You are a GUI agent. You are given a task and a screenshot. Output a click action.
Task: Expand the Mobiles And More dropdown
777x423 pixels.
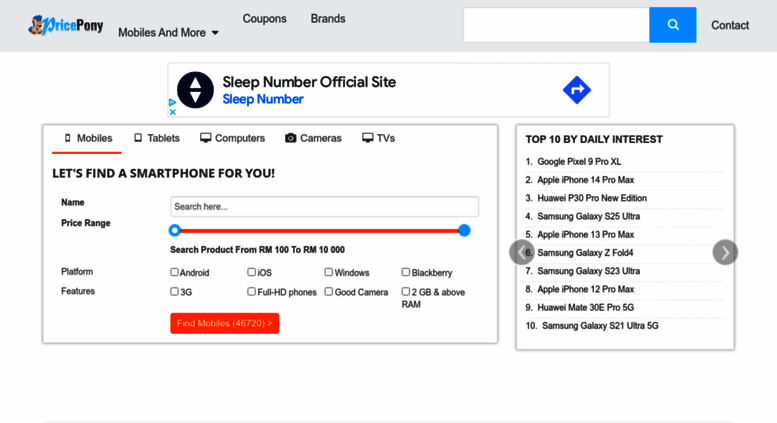[x=168, y=33]
